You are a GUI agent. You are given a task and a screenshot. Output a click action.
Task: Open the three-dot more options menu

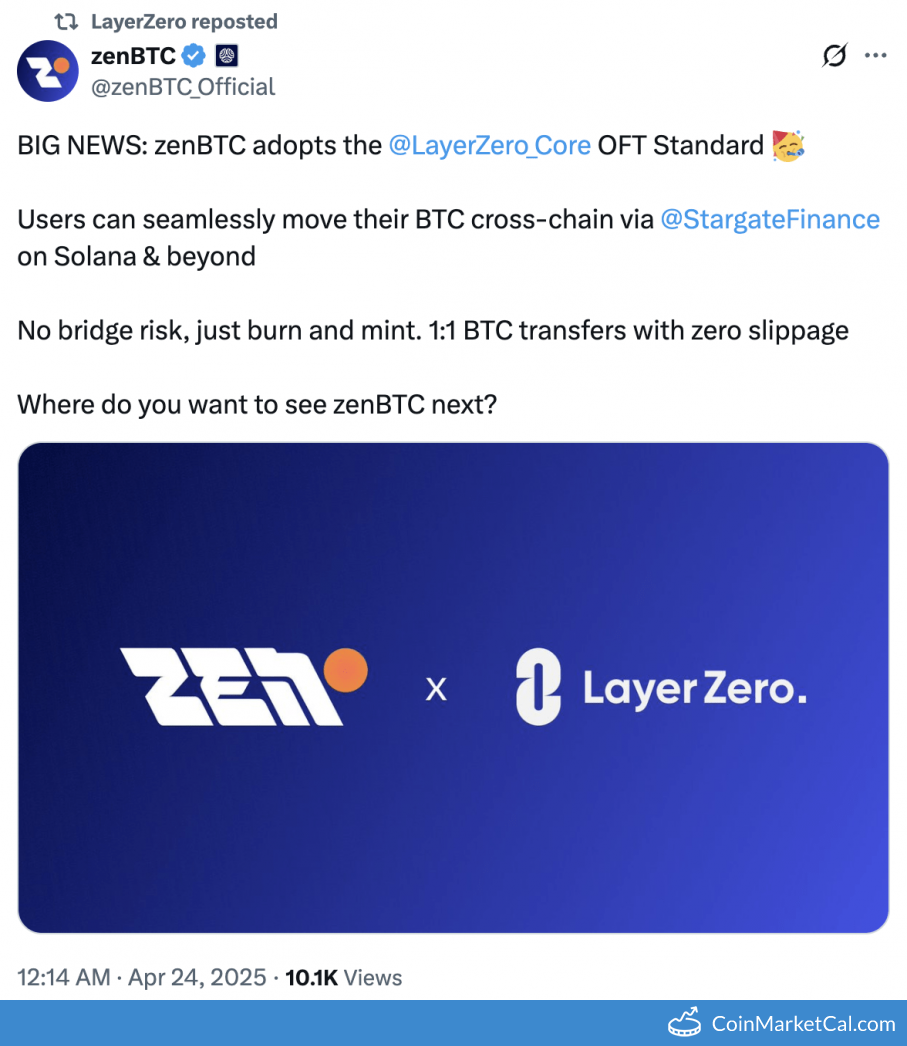(875, 56)
